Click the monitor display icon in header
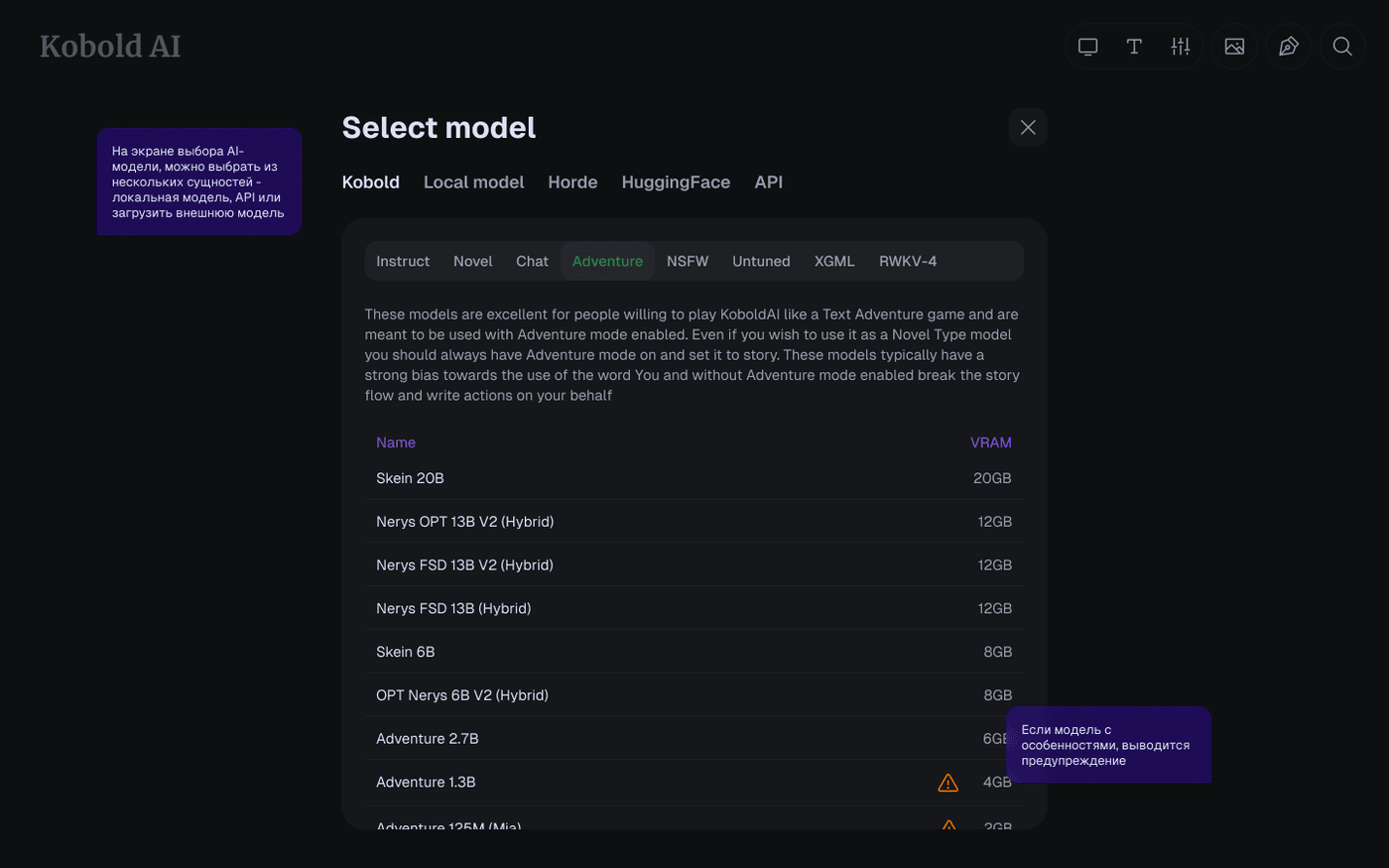This screenshot has height=868, width=1389. [x=1087, y=47]
